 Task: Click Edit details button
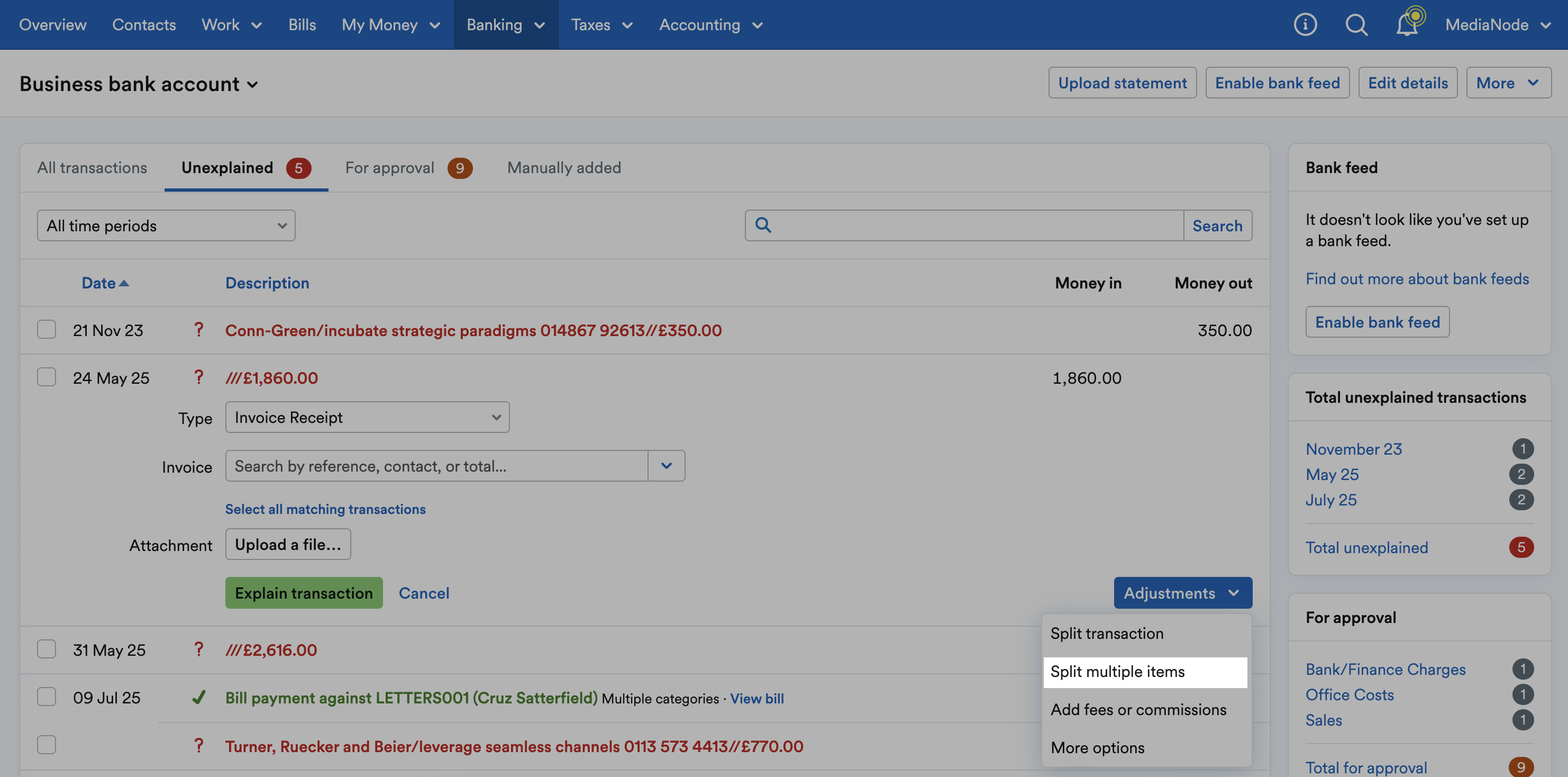[1407, 82]
